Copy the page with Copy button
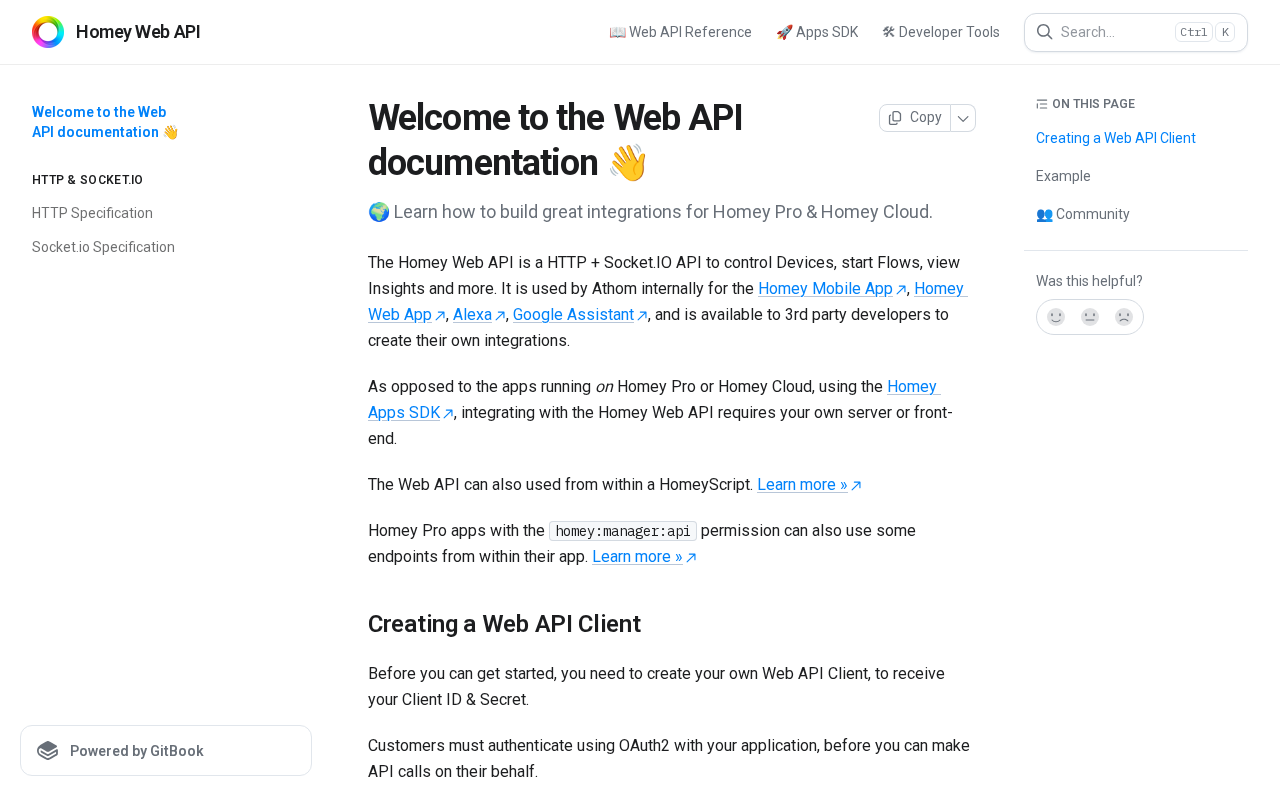The height and width of the screenshot is (800, 1280). click(x=915, y=118)
